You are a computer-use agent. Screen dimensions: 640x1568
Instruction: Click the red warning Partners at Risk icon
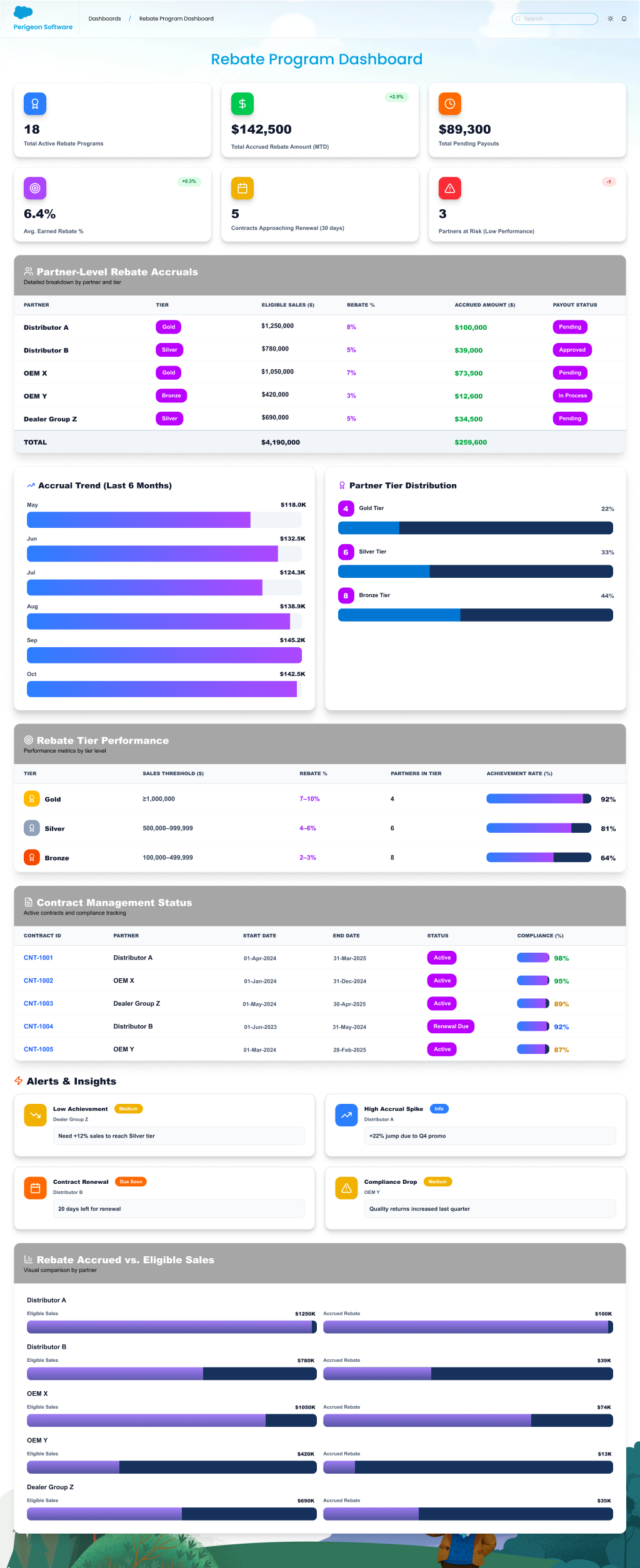(449, 188)
